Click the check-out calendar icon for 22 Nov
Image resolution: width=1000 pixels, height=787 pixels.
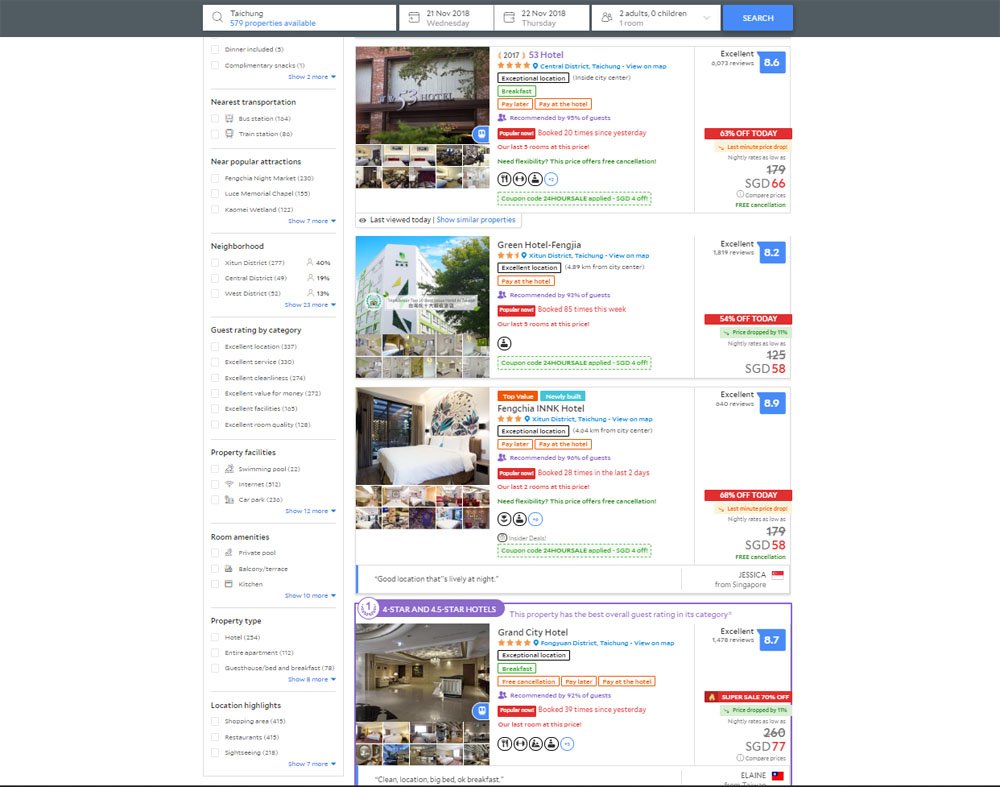pos(509,18)
